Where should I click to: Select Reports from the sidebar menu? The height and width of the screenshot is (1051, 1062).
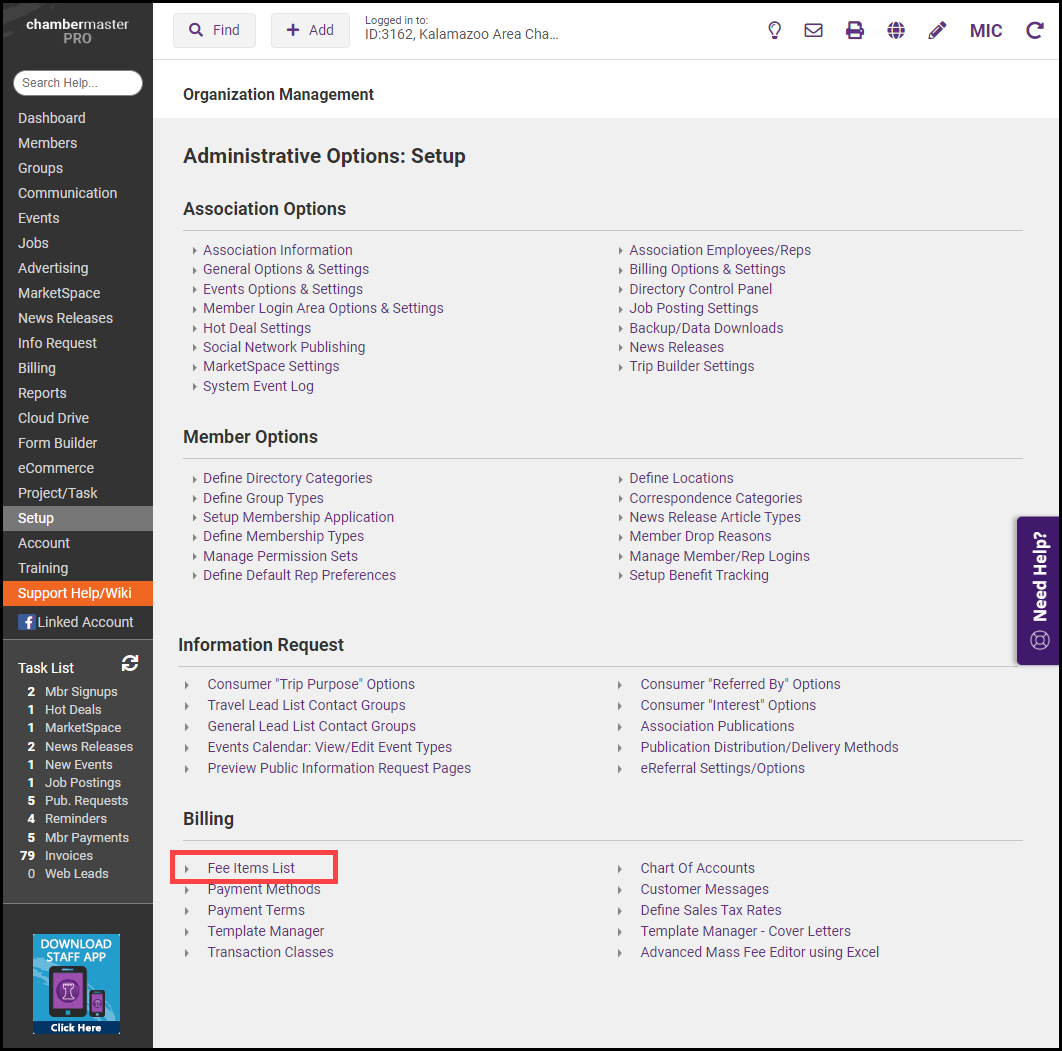[42, 393]
